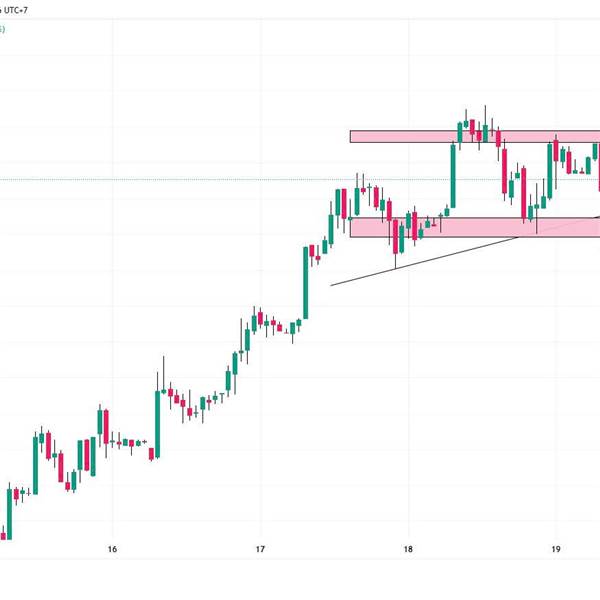
Task: Select date label 17 on time axis
Action: pyautogui.click(x=260, y=549)
